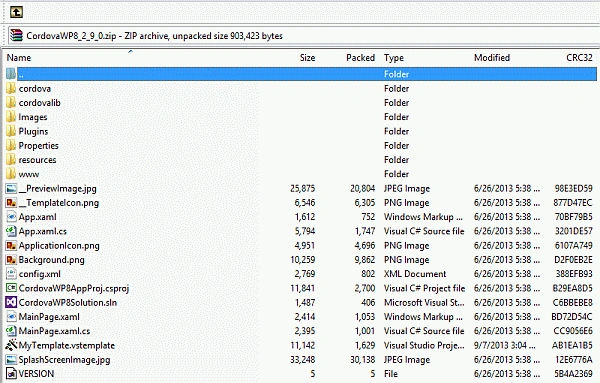This screenshot has width=600, height=383.
Task: Select the www folder icon
Action: coord(11,174)
